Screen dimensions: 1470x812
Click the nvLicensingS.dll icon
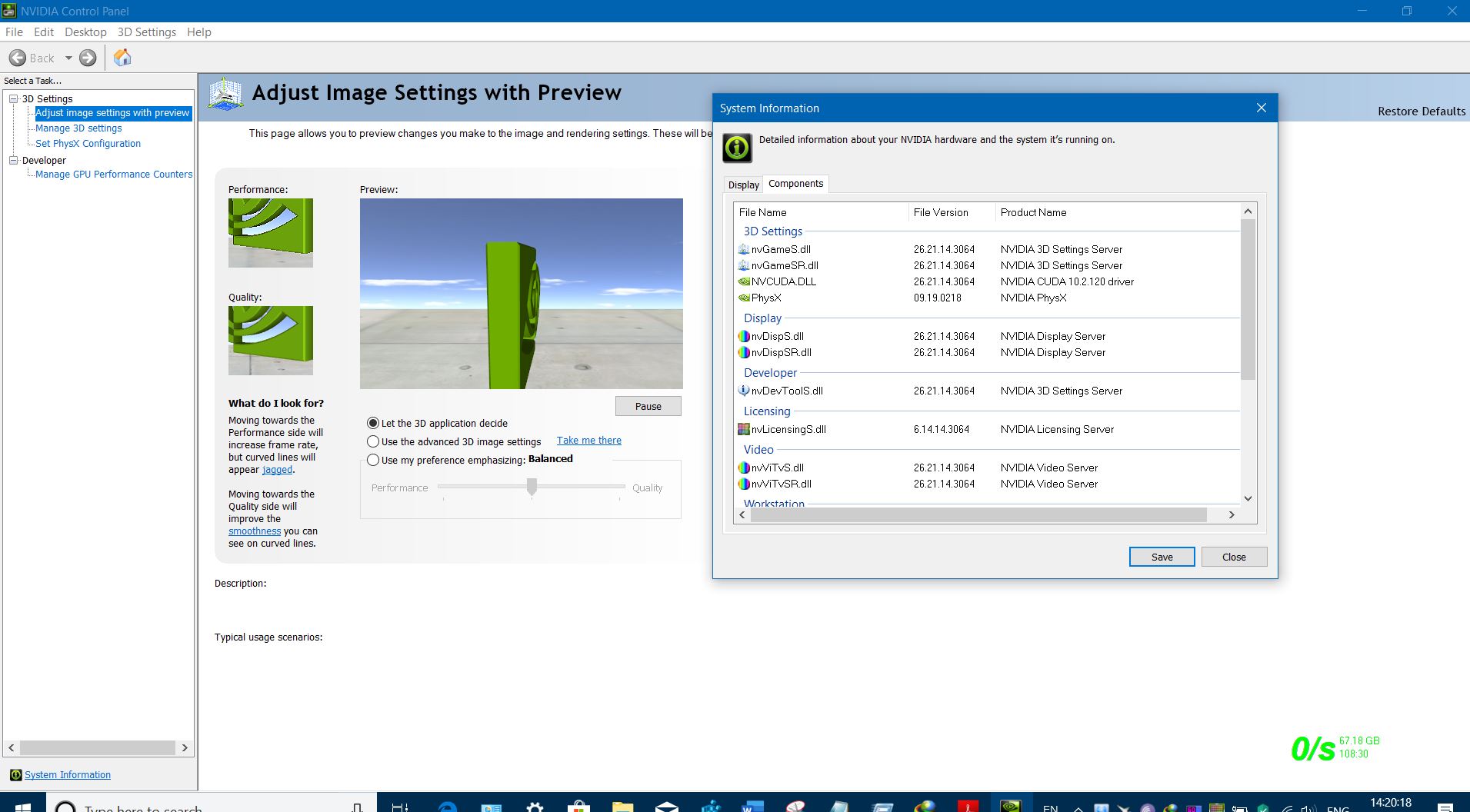744,429
